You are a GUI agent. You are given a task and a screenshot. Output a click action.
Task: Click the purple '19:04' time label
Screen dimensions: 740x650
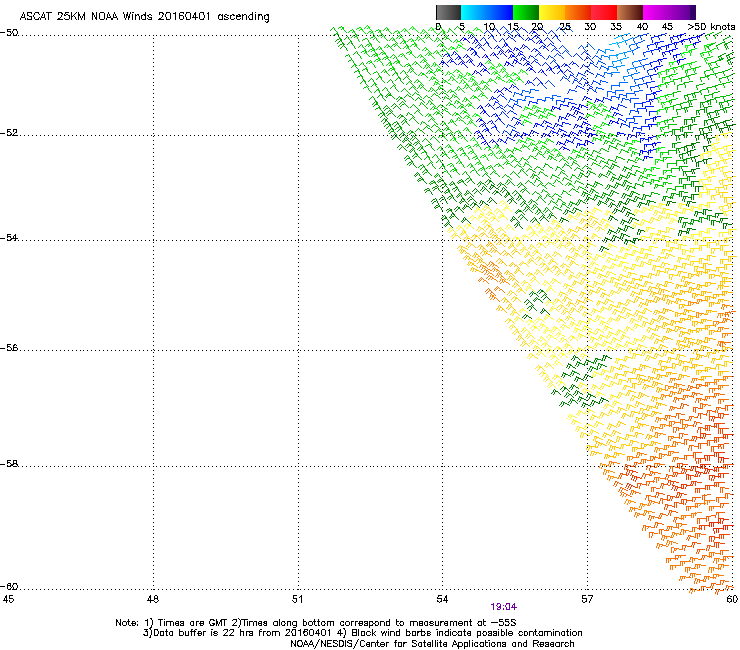503,607
